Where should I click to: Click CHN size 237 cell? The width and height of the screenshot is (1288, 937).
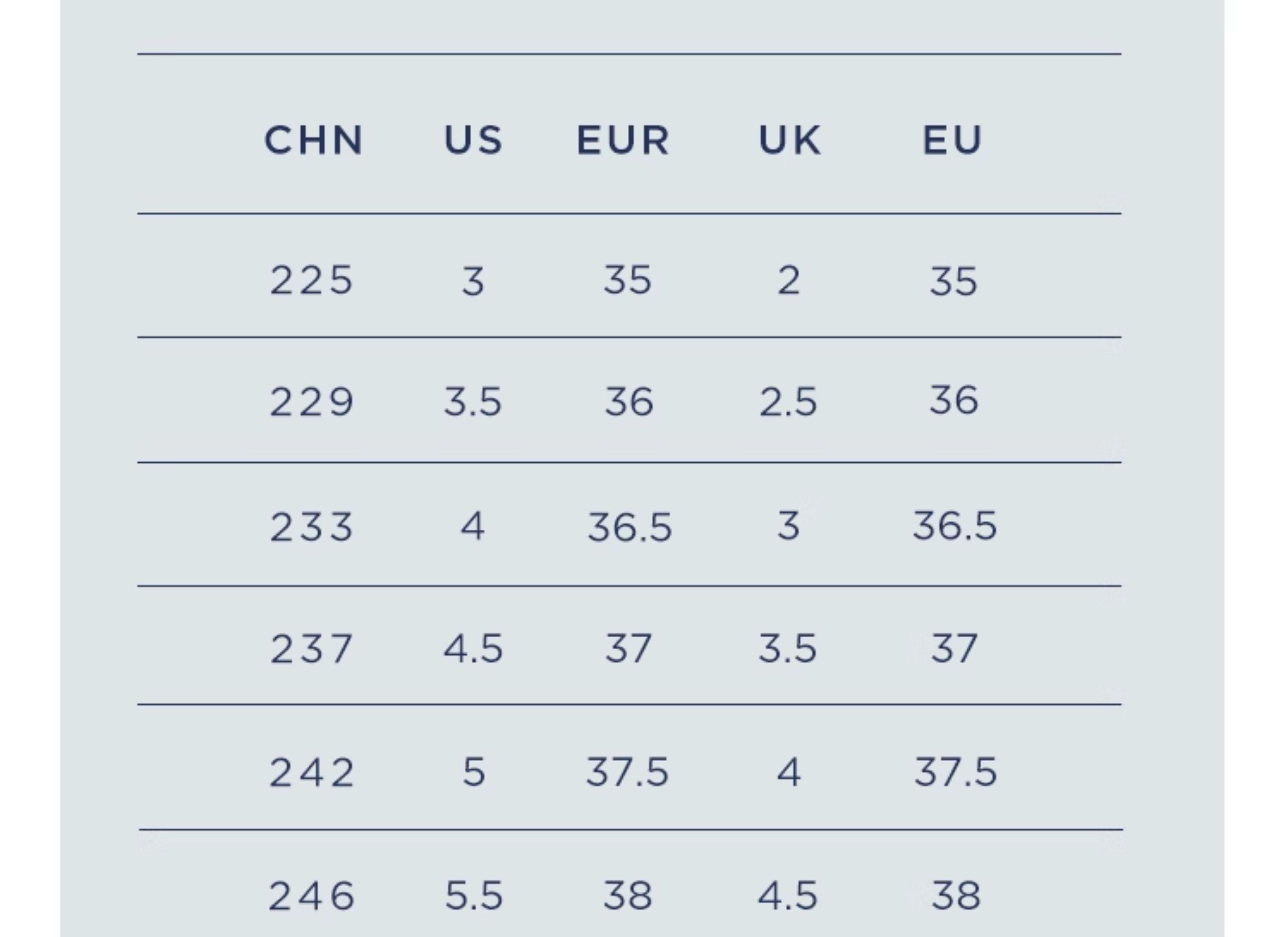311,649
